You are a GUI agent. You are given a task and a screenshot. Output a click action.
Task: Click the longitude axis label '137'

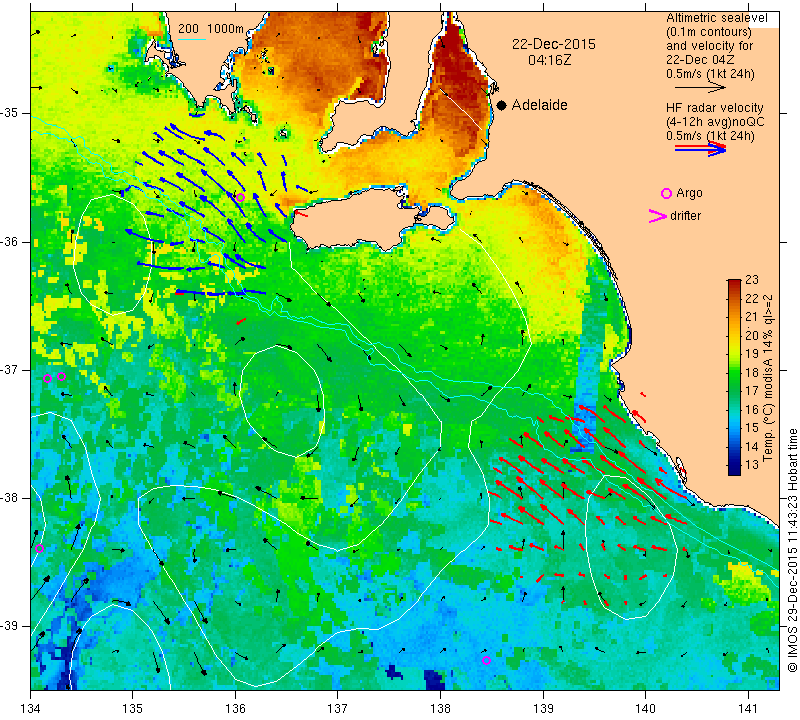[x=337, y=708]
